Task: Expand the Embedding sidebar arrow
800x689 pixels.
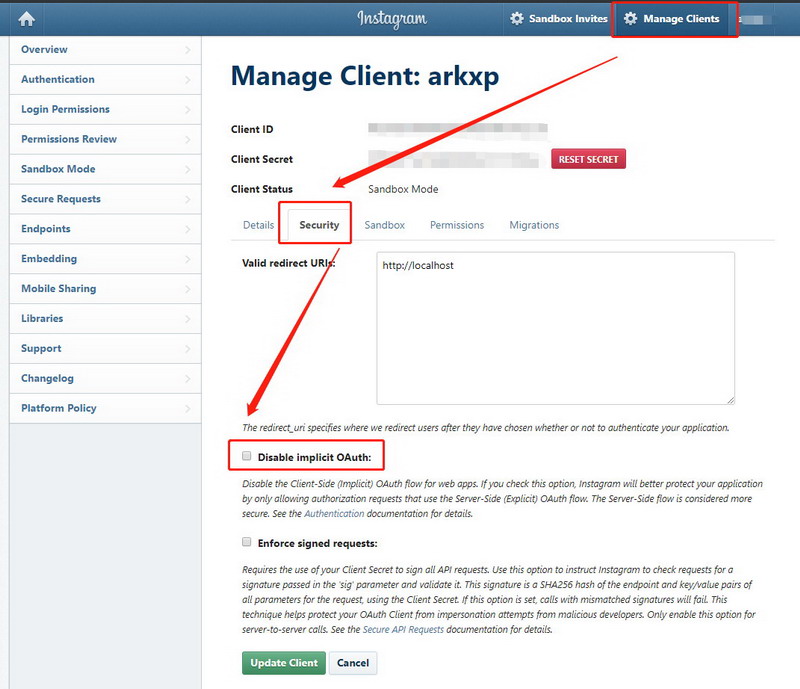Action: (188, 259)
